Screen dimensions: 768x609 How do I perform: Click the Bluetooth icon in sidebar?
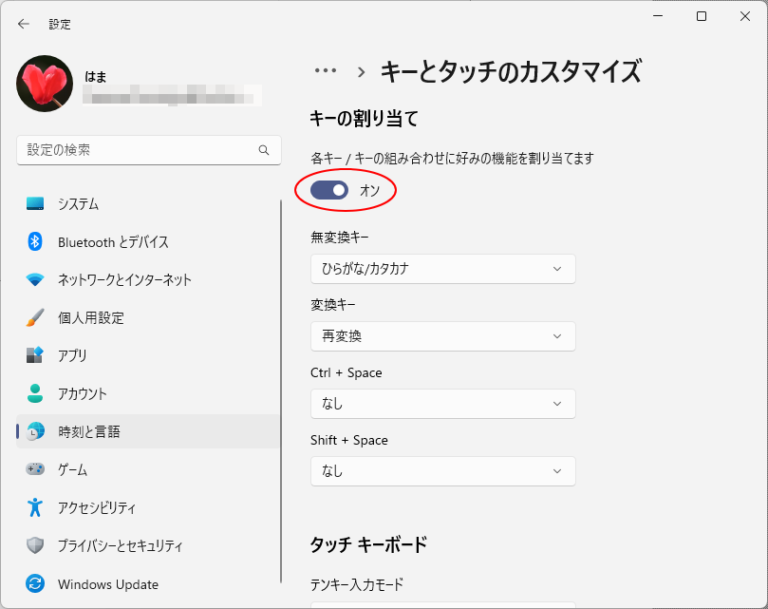point(35,242)
